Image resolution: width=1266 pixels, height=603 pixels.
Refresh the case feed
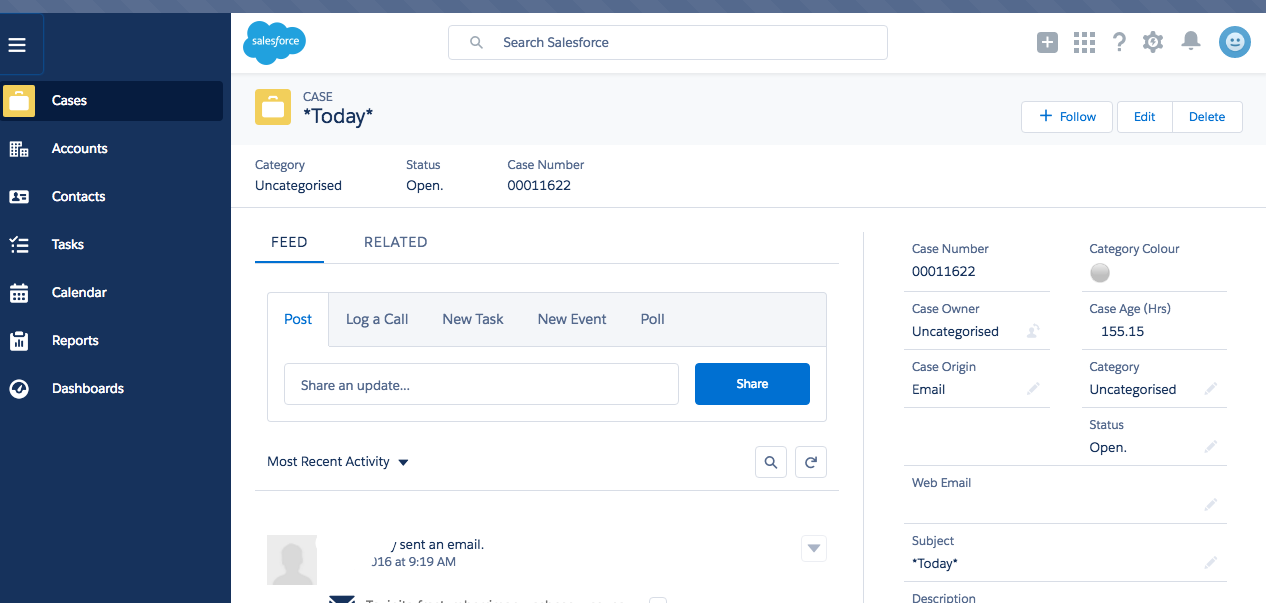coord(811,462)
